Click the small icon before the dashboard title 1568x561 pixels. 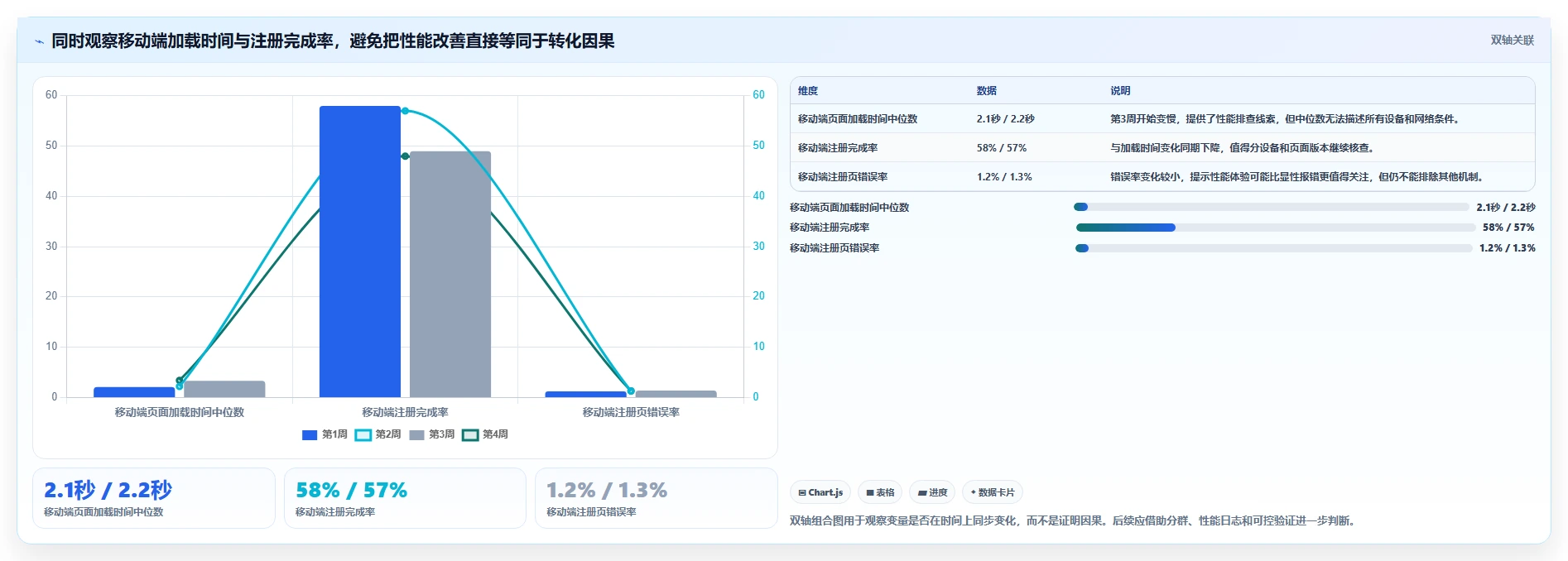pyautogui.click(x=39, y=41)
